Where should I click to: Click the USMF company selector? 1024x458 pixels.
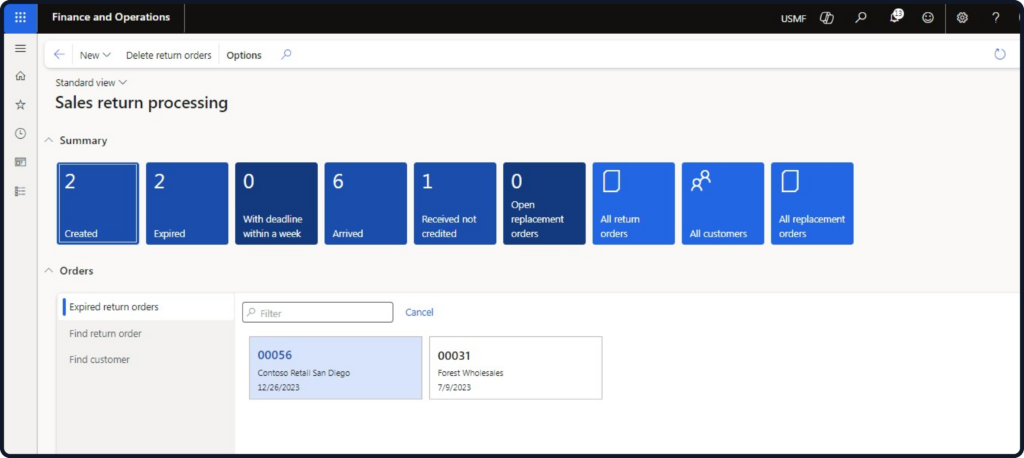tap(793, 18)
